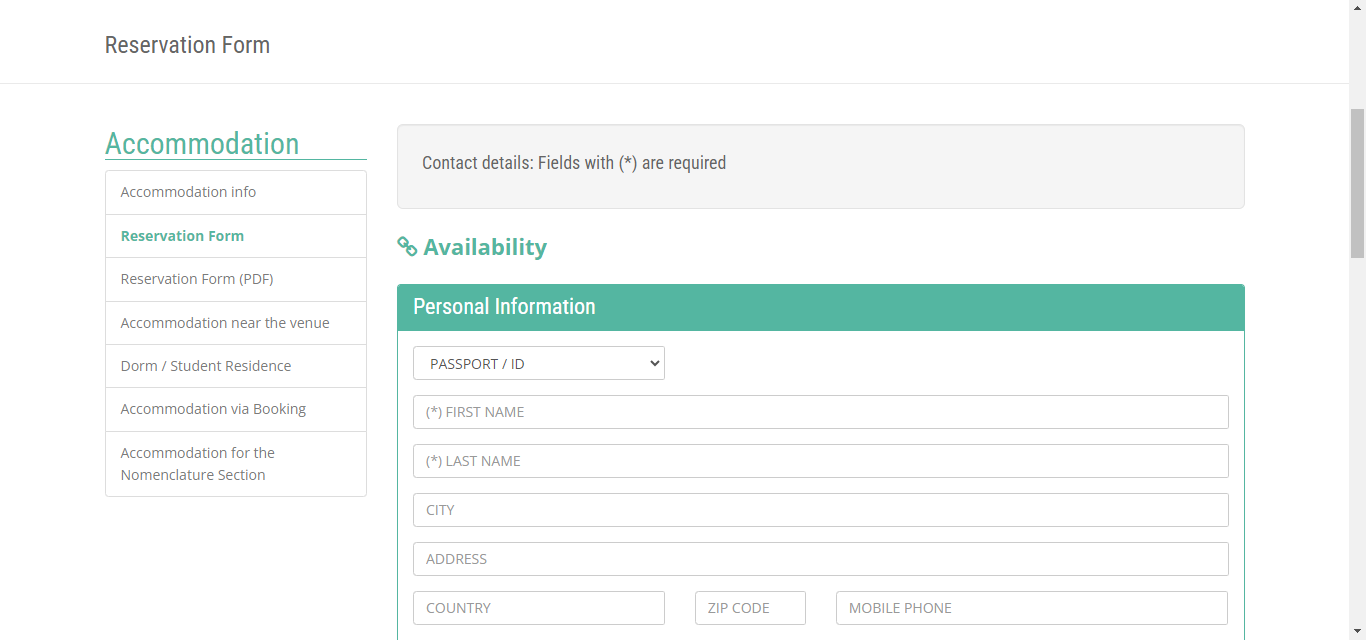Focus the First Name input field
This screenshot has height=640, width=1366.
click(820, 412)
